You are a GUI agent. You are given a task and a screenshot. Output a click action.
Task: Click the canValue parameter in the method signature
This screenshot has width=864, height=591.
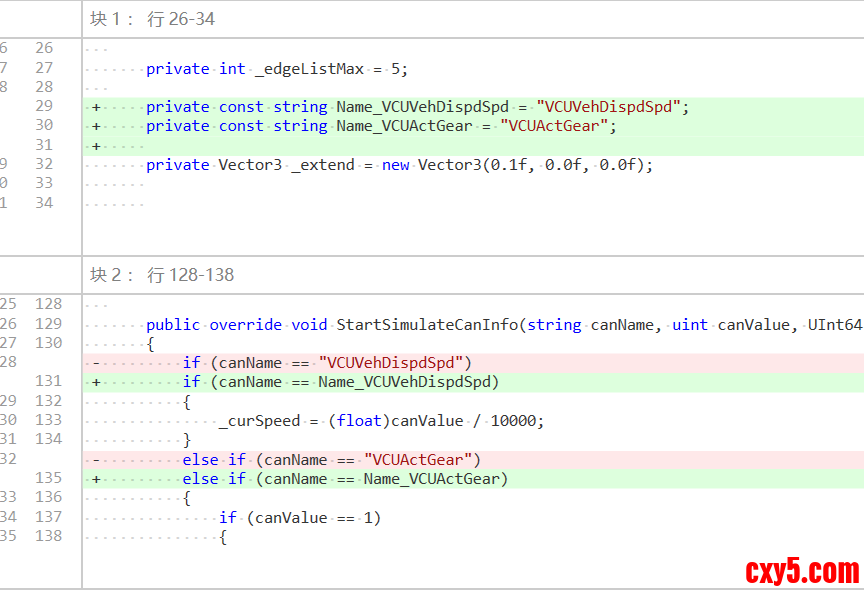752,324
